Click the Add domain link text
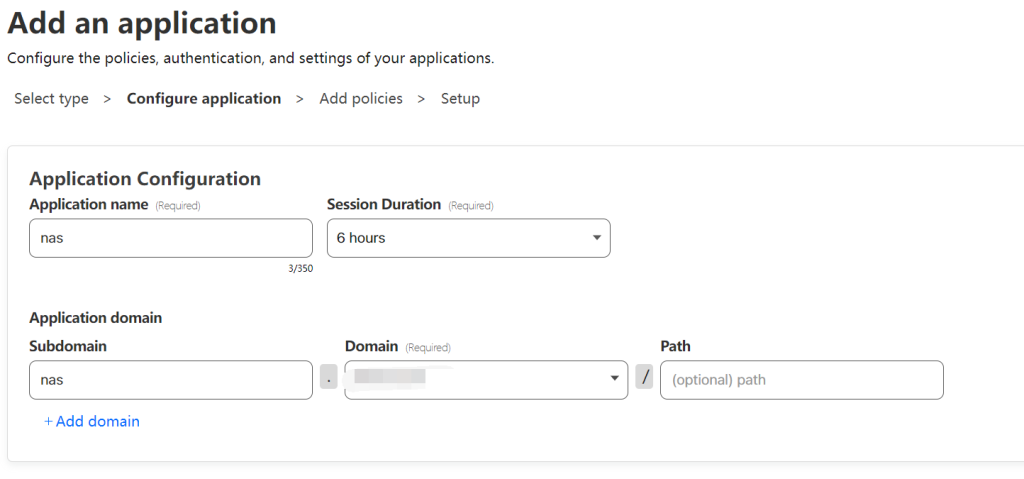Viewport: 1024px width, 479px height. (x=98, y=422)
